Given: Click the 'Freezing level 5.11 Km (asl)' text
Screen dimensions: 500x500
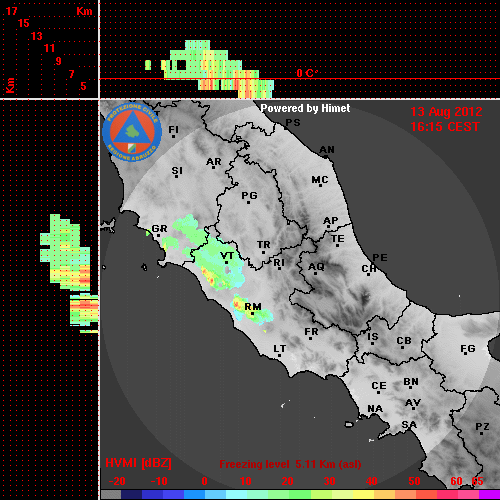Looking at the screenshot, I should point(290,464).
